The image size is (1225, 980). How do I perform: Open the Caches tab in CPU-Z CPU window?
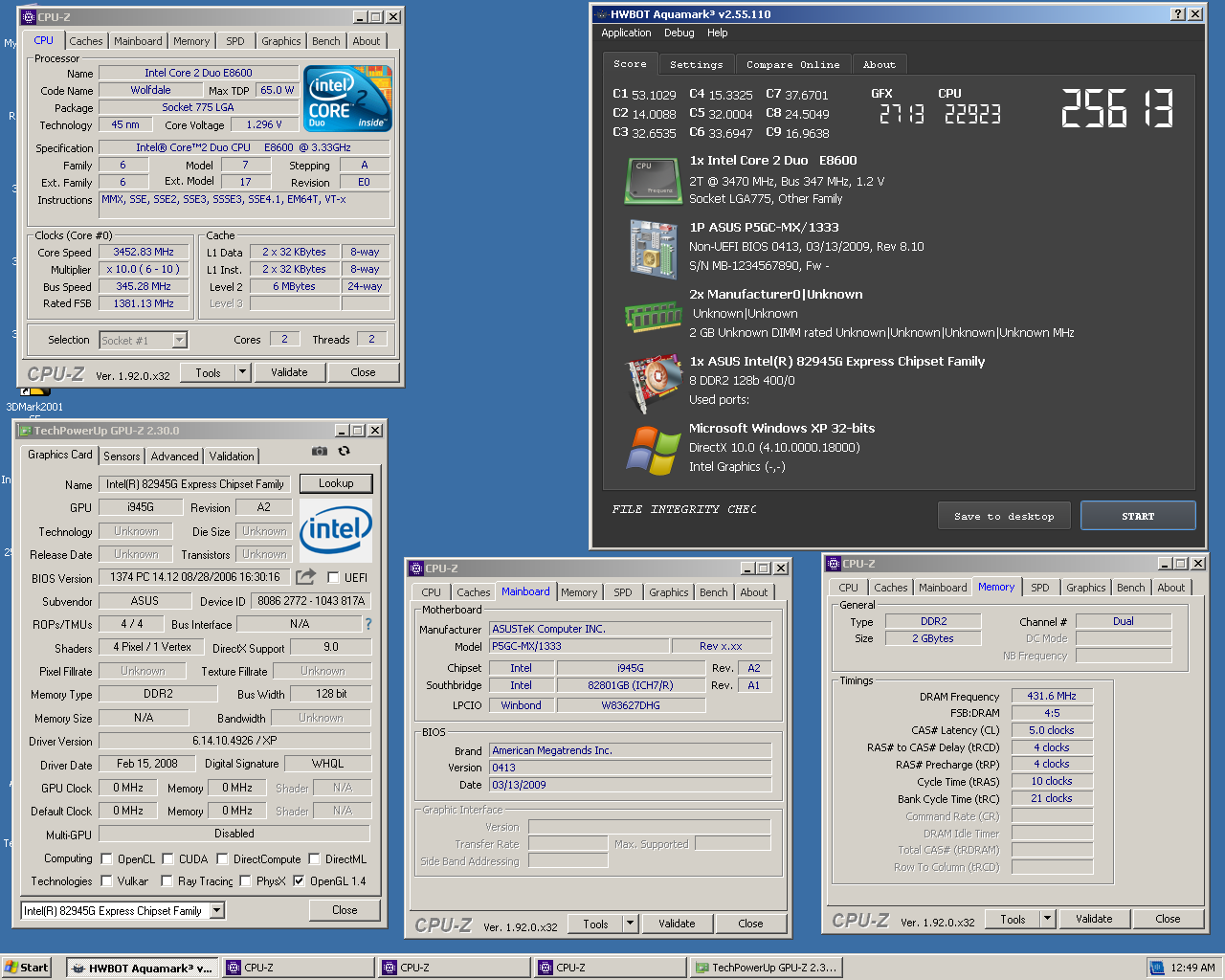86,41
